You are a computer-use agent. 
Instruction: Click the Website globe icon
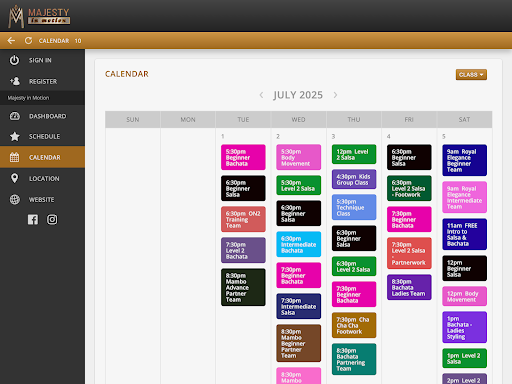tap(15, 199)
